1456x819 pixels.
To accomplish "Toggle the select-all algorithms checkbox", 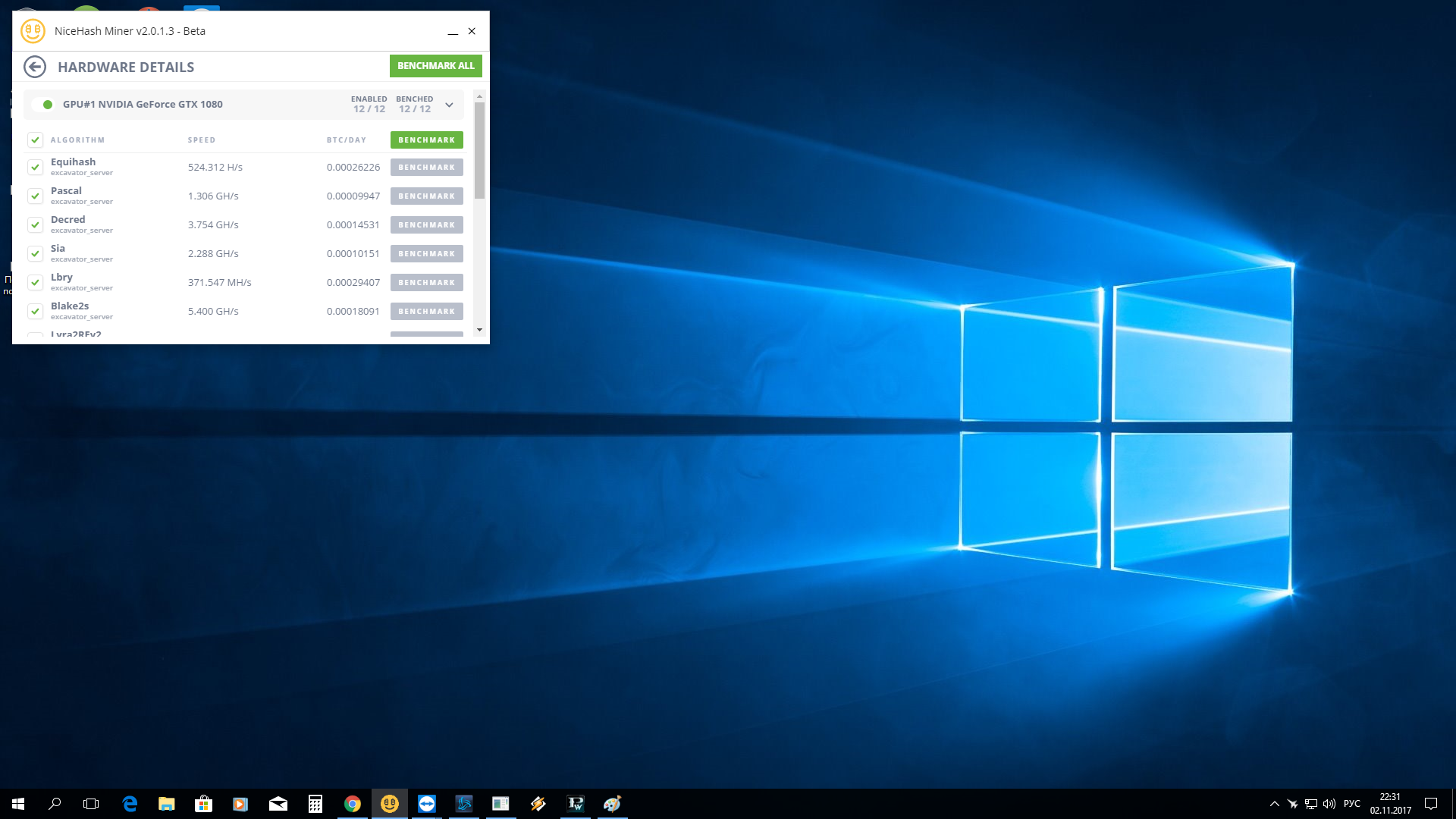I will click(35, 140).
